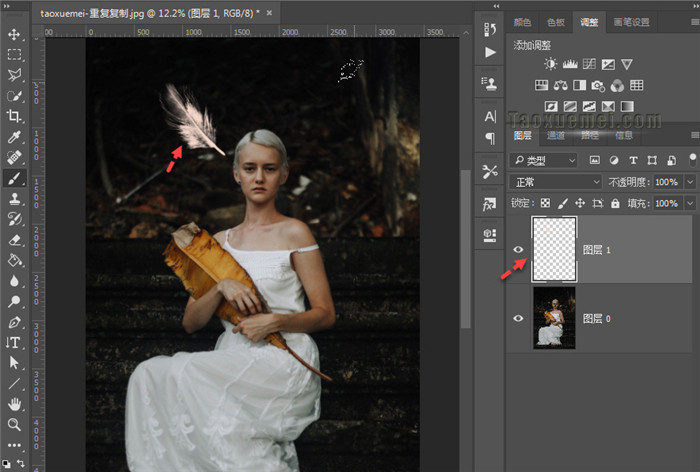Open blend mode 正常 dropdown
Screen dimensions: 700x472
click(555, 182)
